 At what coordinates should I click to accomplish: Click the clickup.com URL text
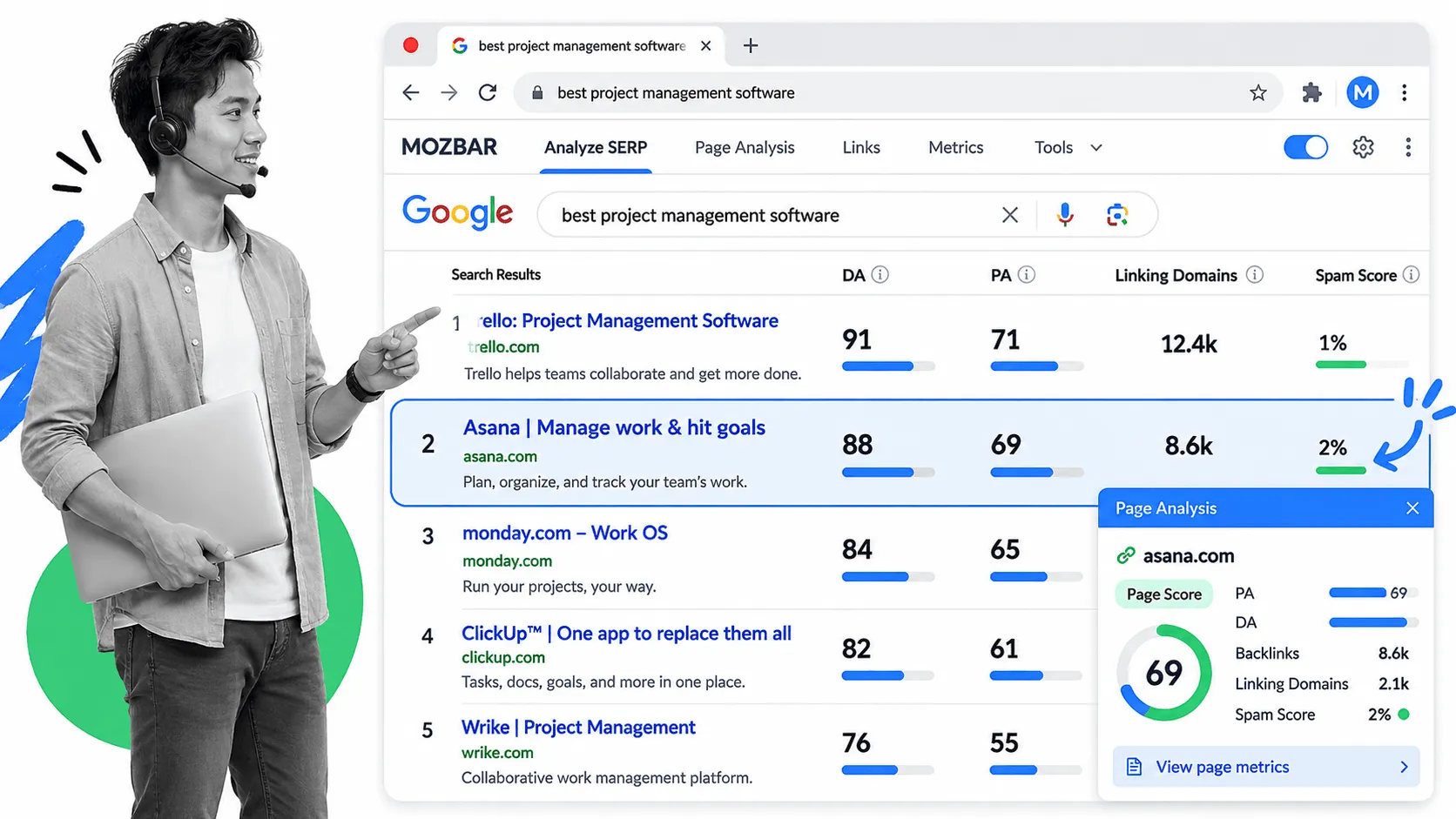click(x=503, y=658)
